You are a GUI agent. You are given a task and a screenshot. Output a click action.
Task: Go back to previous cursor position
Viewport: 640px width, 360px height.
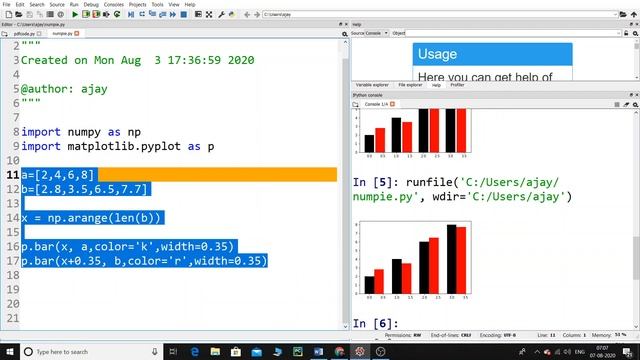247,15
